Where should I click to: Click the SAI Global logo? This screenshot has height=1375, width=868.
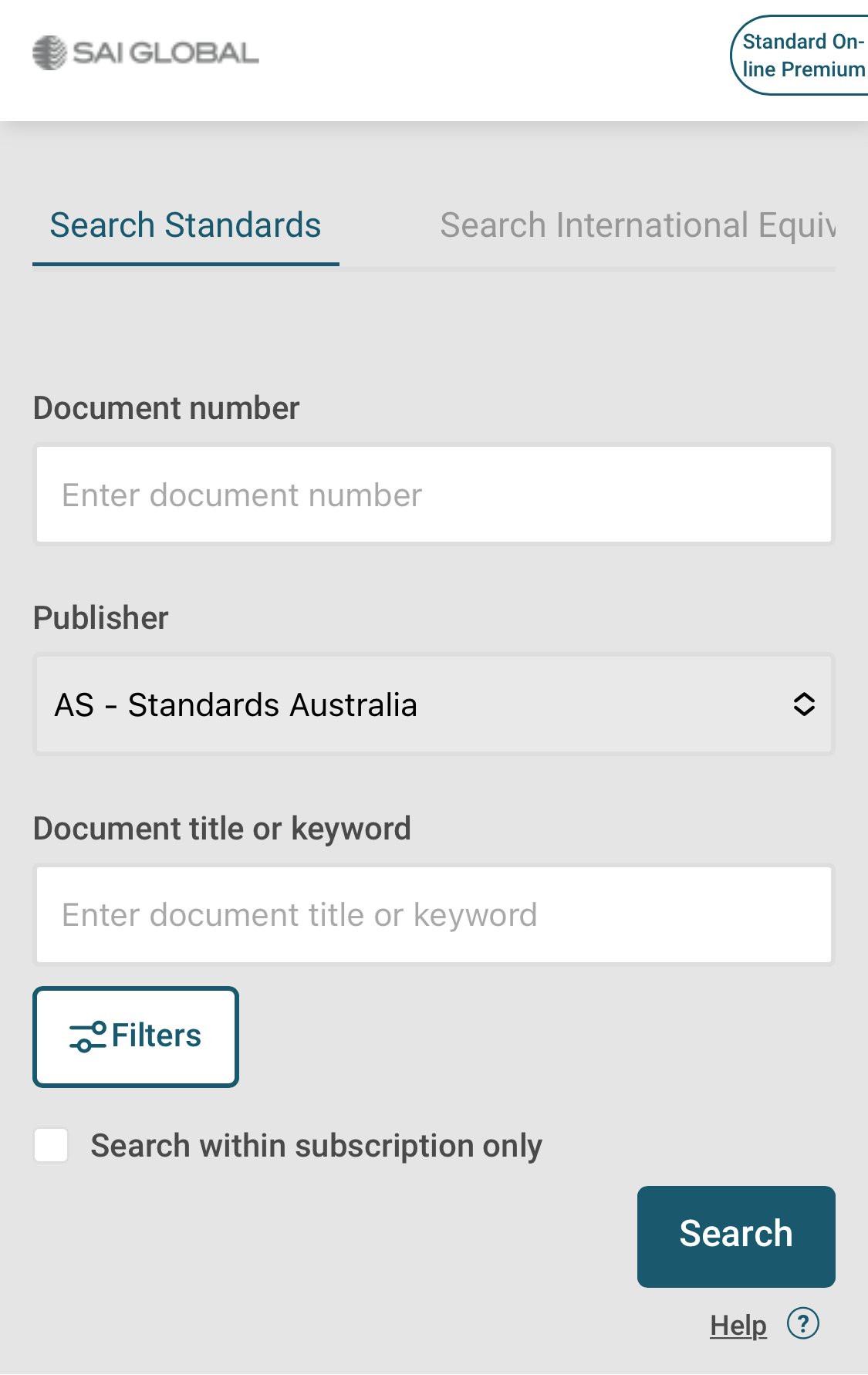pos(145,53)
